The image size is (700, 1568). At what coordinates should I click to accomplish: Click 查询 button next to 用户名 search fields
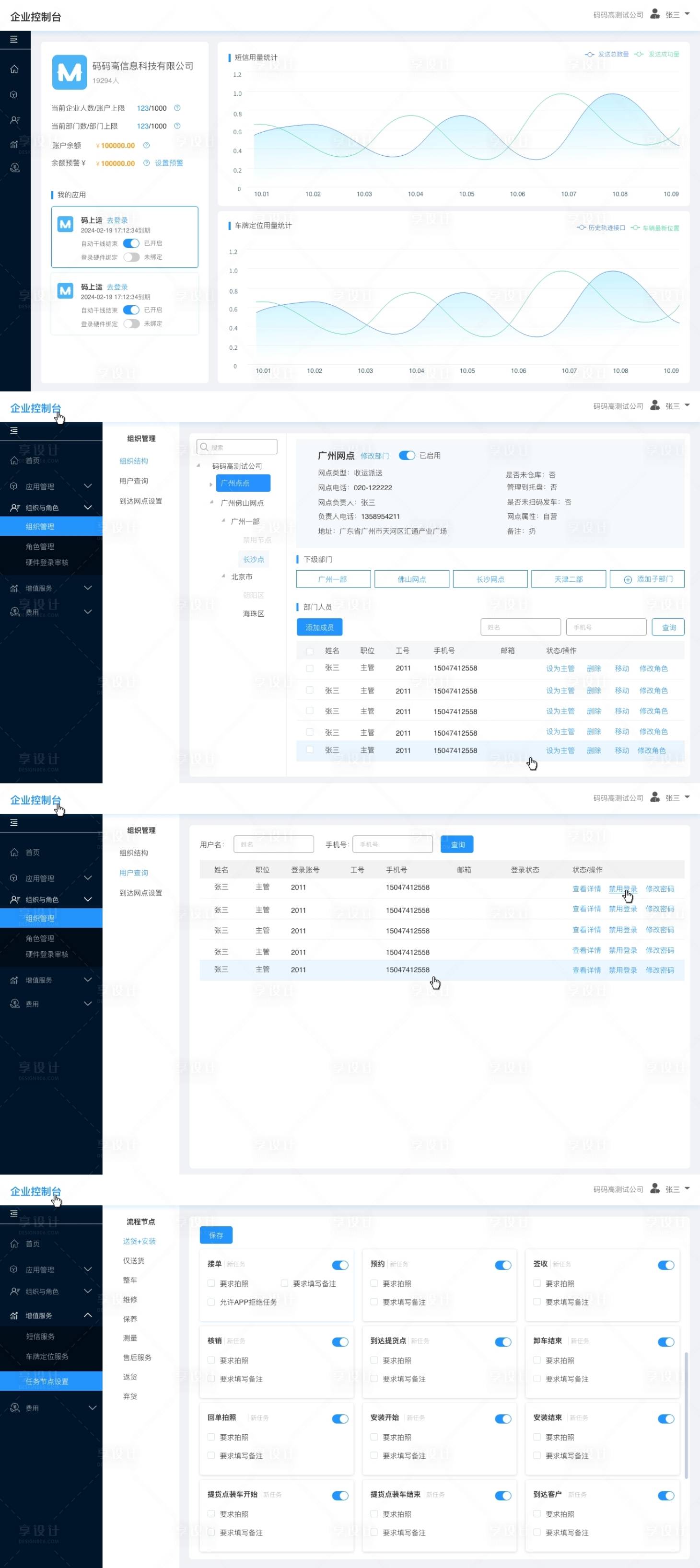(x=457, y=844)
